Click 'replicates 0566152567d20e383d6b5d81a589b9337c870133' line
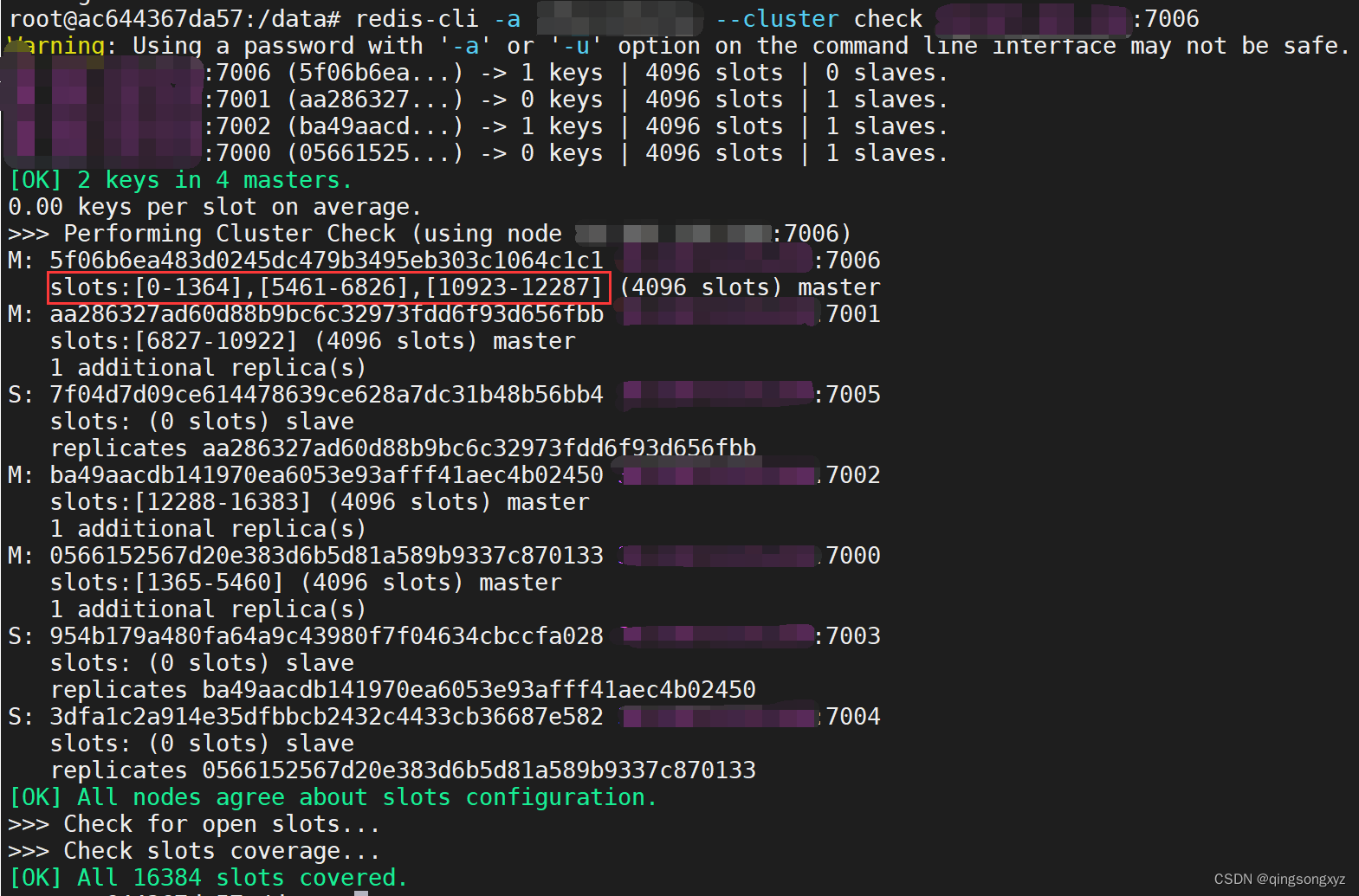 pyautogui.click(x=403, y=770)
